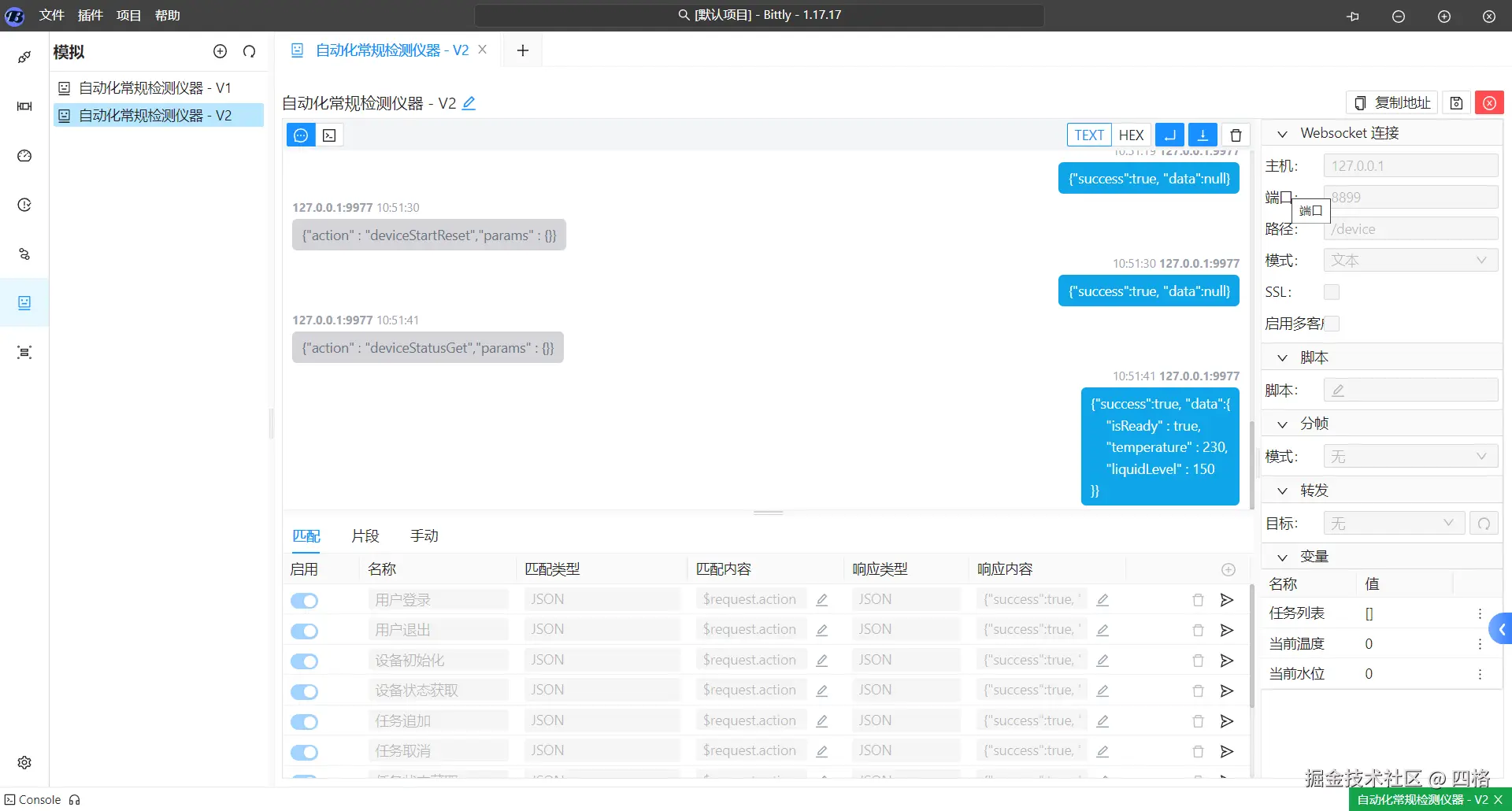This screenshot has height=811, width=1512.
Task: Switch to terminal log view
Action: (329, 135)
